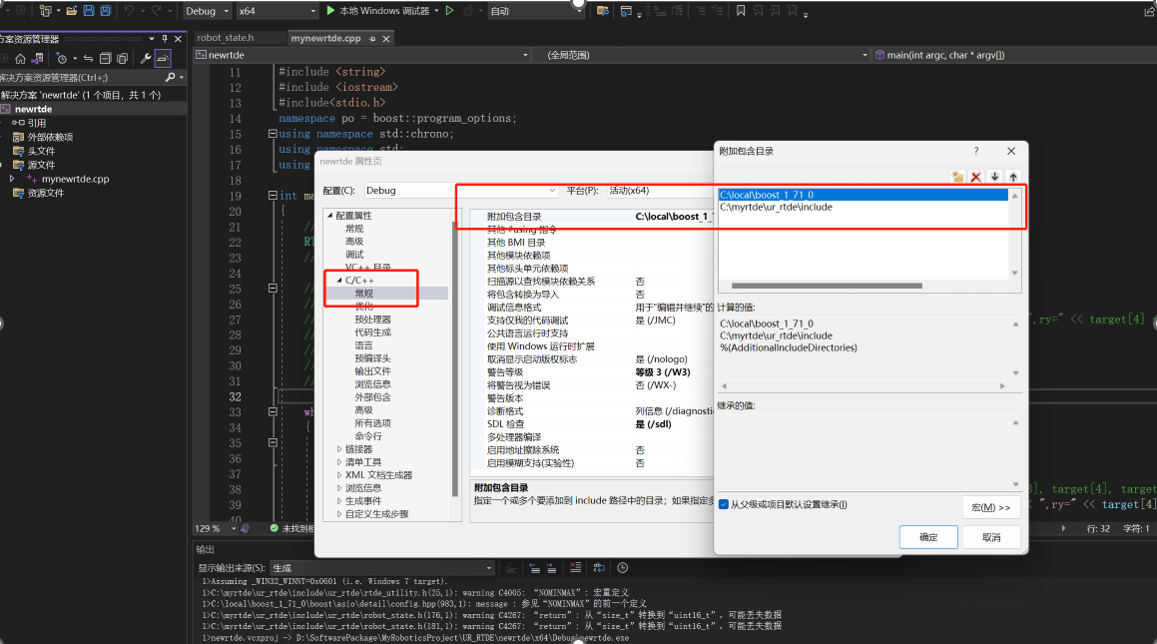
Task: Click the Preview Selected Items icon
Action: (163, 58)
